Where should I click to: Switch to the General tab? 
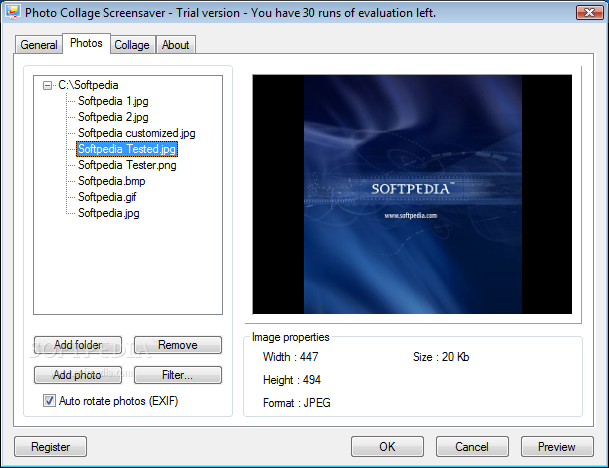39,45
